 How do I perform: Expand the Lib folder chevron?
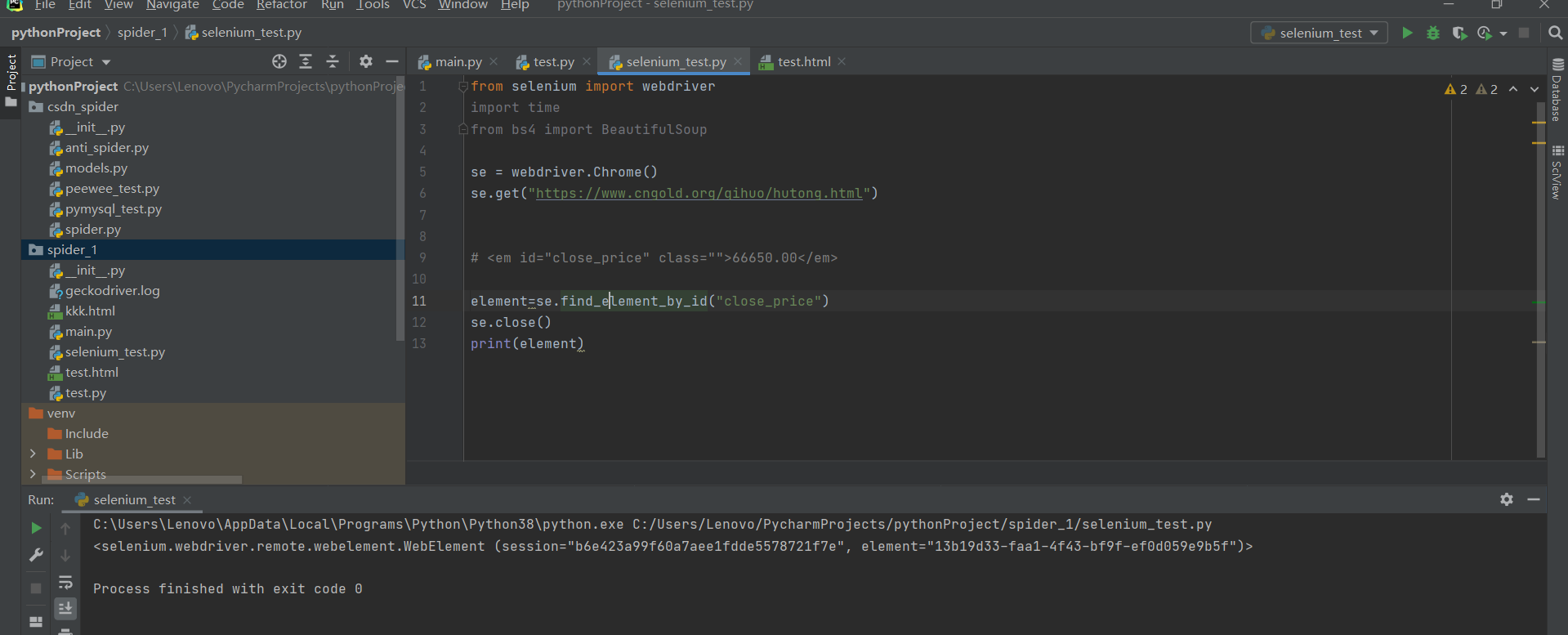(33, 454)
